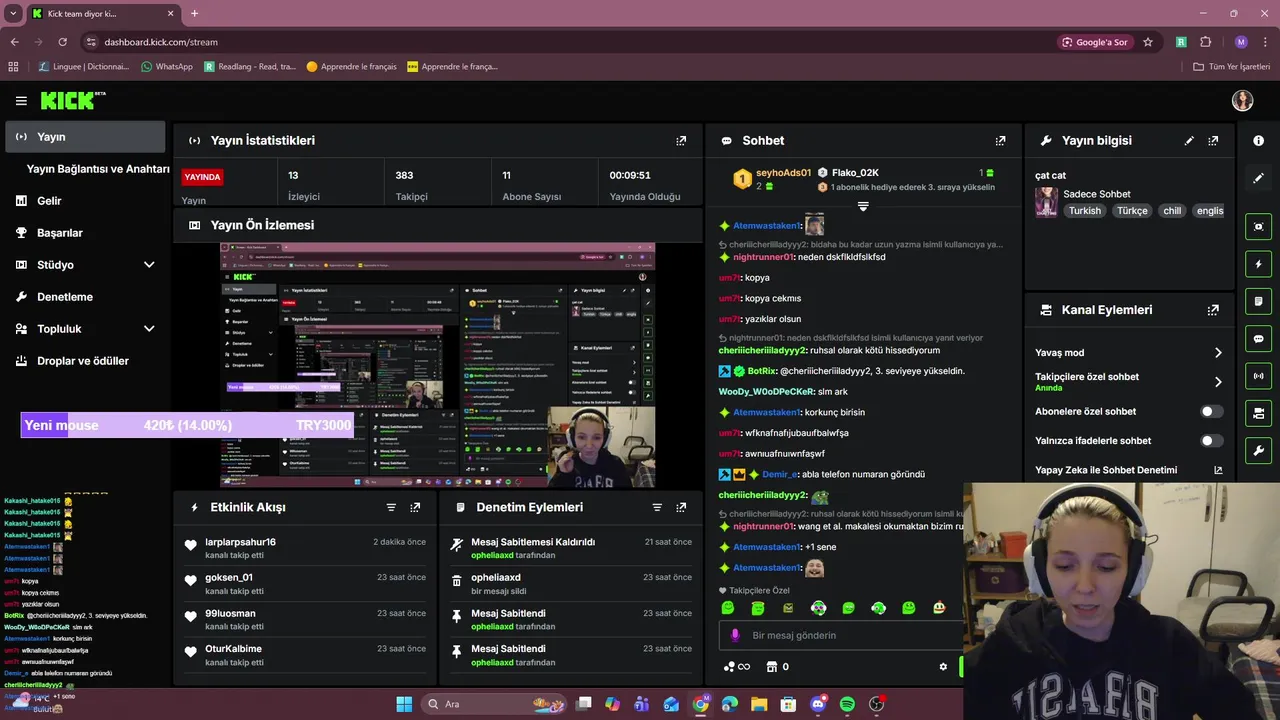Screen dimensions: 1280x720
Task: Click the Türkçe tag chip
Action: (x=1132, y=211)
